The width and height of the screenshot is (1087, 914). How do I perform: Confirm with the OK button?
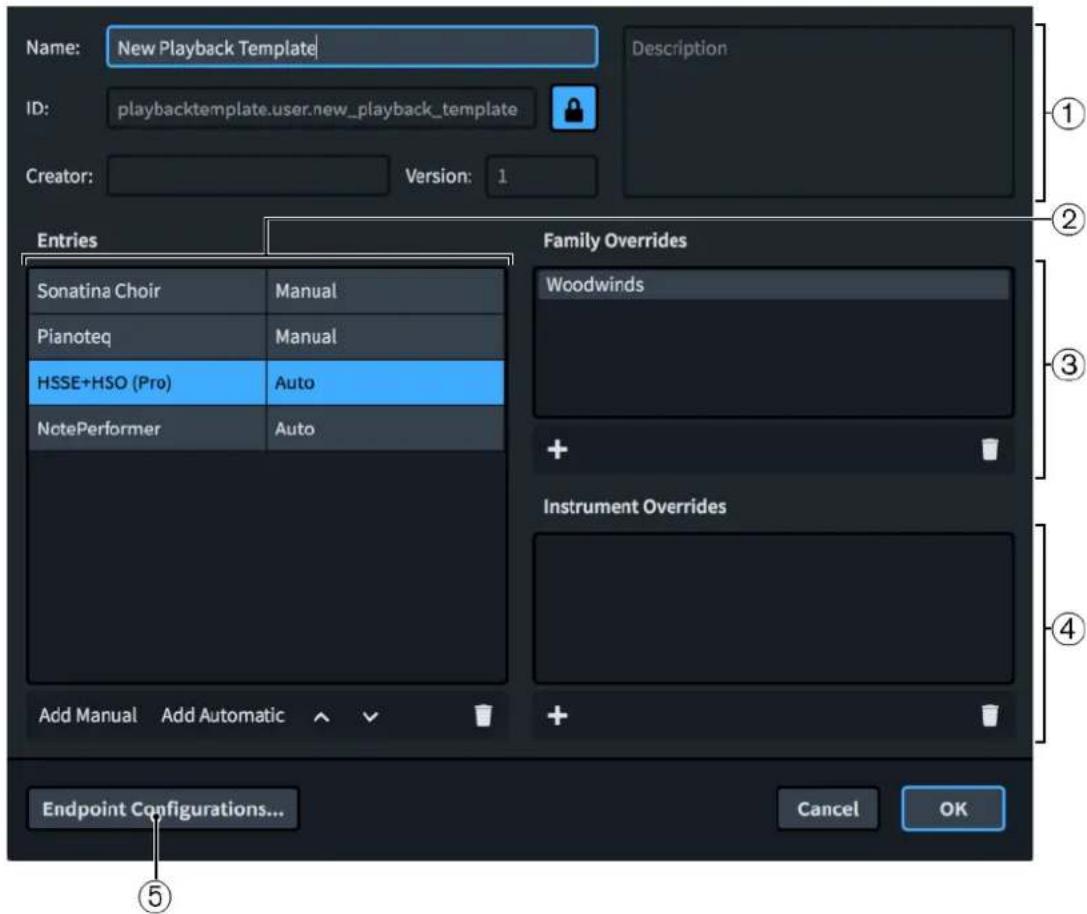(x=953, y=809)
